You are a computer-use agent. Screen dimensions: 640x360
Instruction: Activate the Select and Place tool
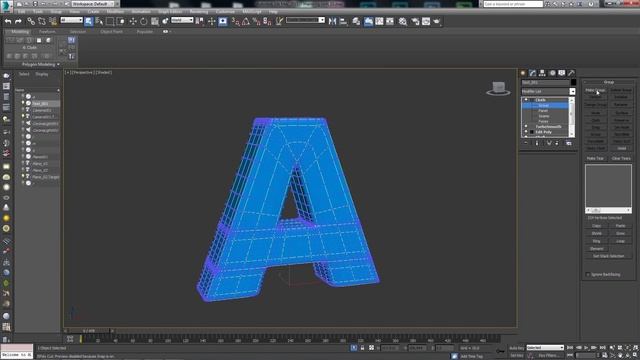tap(165, 21)
